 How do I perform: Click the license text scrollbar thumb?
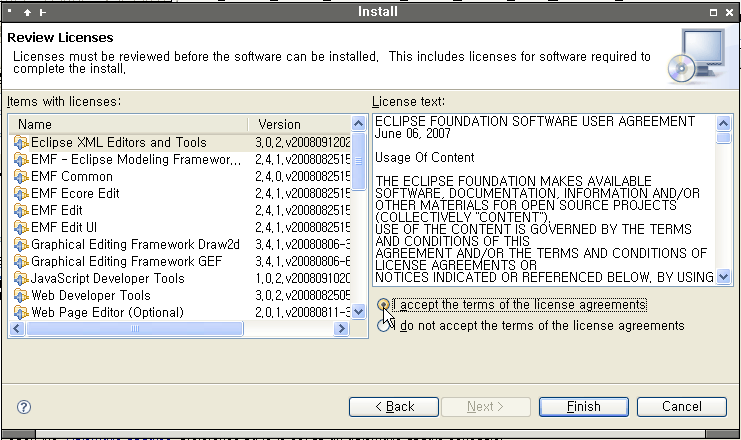tap(724, 138)
